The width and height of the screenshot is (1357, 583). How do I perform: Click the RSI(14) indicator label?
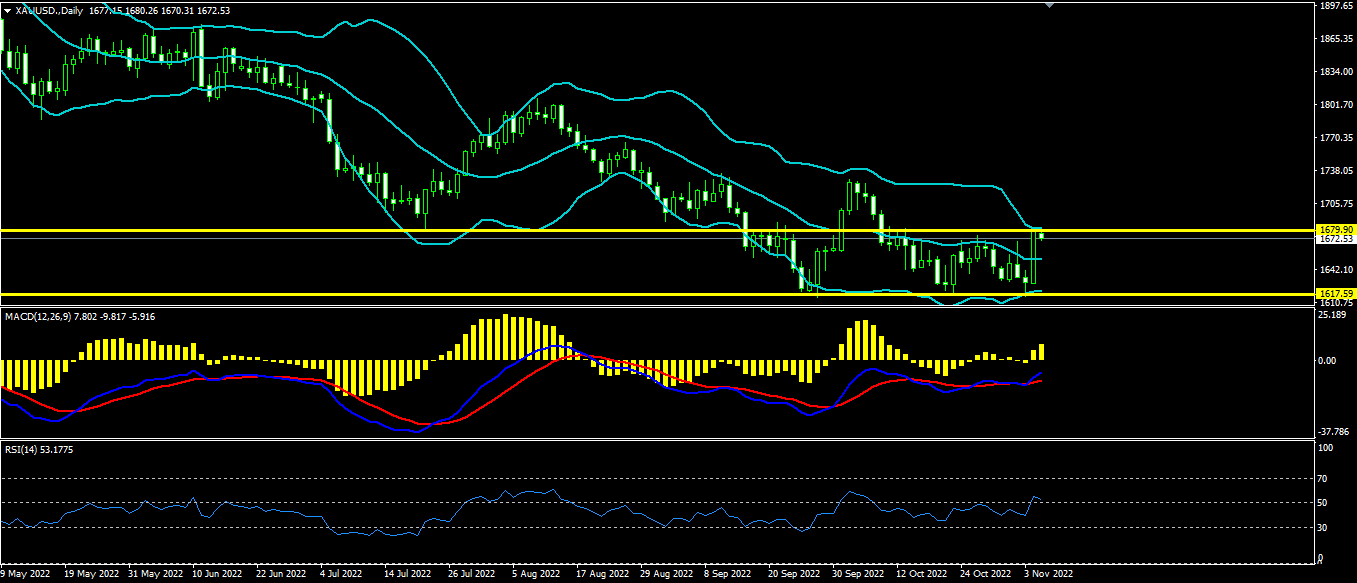pos(22,449)
